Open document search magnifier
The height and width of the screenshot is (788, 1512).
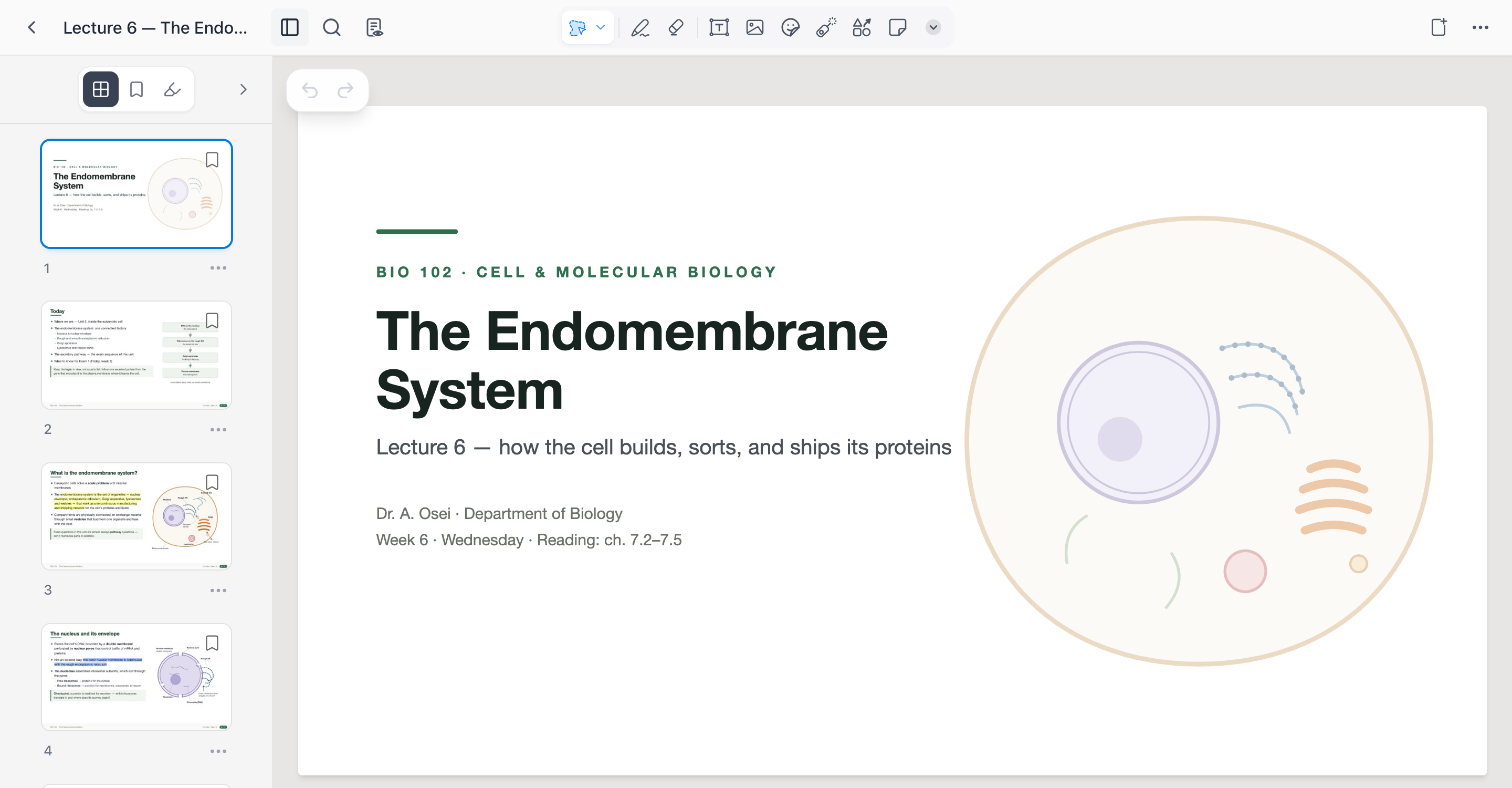pyautogui.click(x=332, y=28)
